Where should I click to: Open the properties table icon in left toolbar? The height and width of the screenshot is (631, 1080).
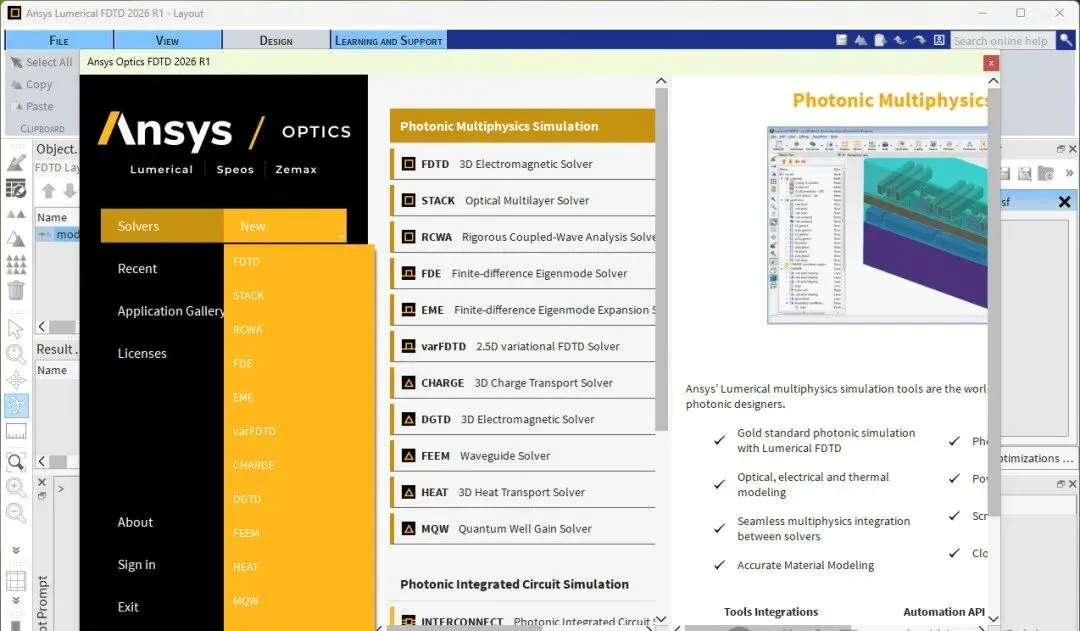[x=16, y=189]
